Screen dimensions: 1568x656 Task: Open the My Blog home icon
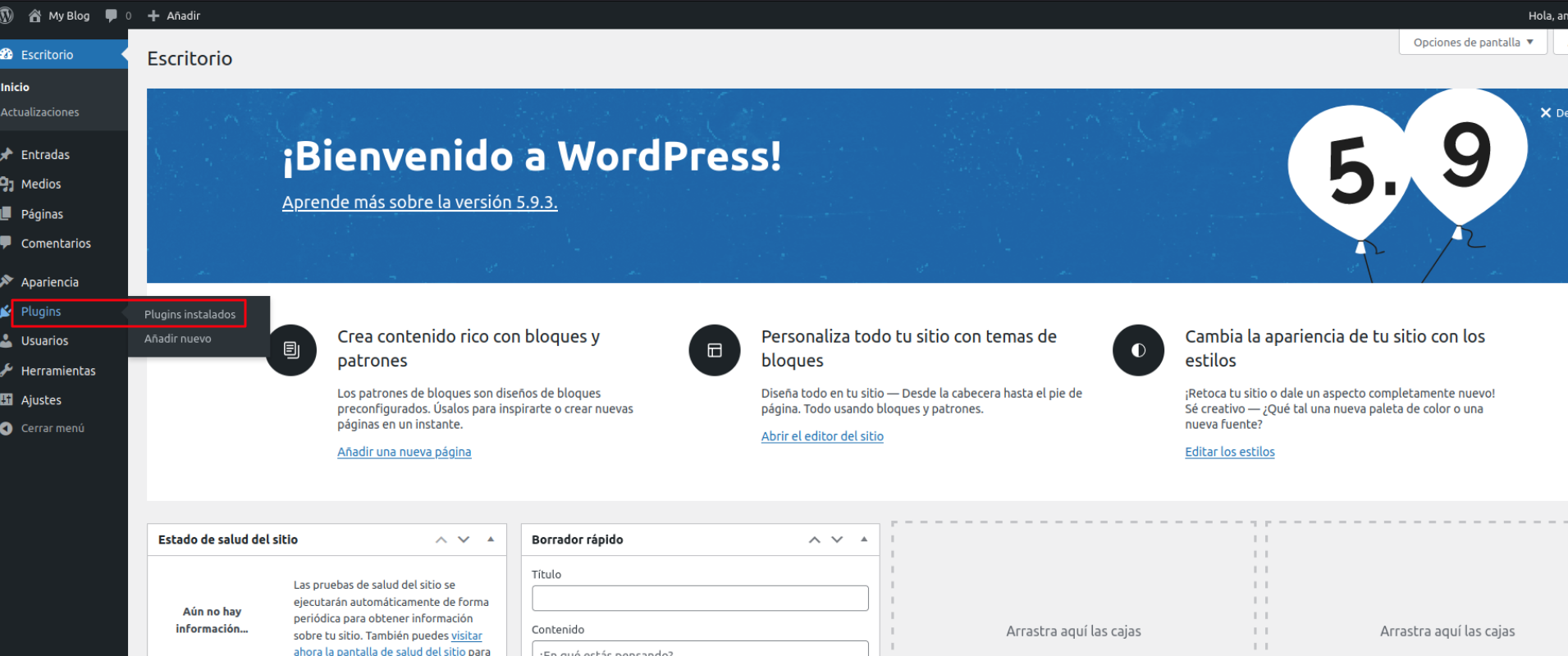pyautogui.click(x=34, y=16)
